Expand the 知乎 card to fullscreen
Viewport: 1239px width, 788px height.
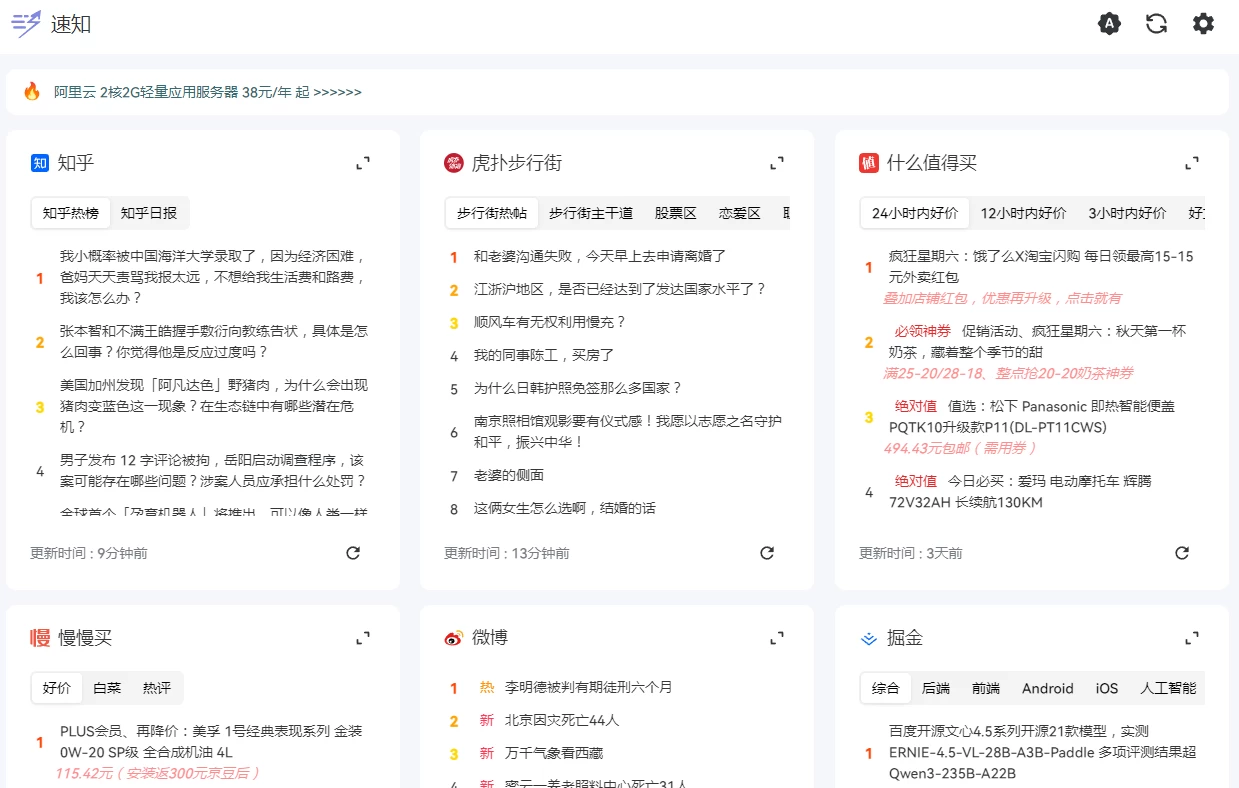pos(362,162)
